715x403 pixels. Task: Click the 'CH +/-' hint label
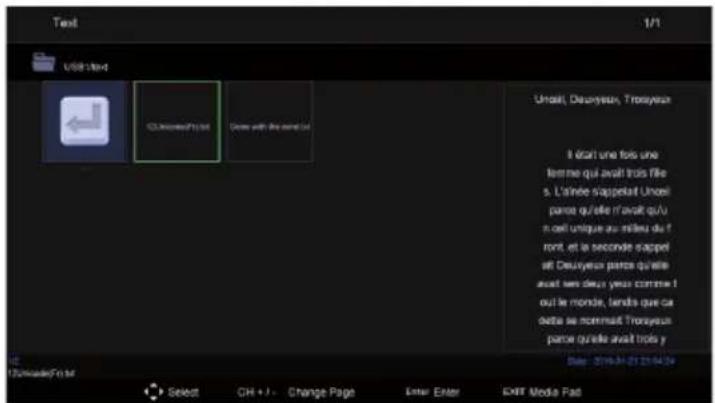257,393
